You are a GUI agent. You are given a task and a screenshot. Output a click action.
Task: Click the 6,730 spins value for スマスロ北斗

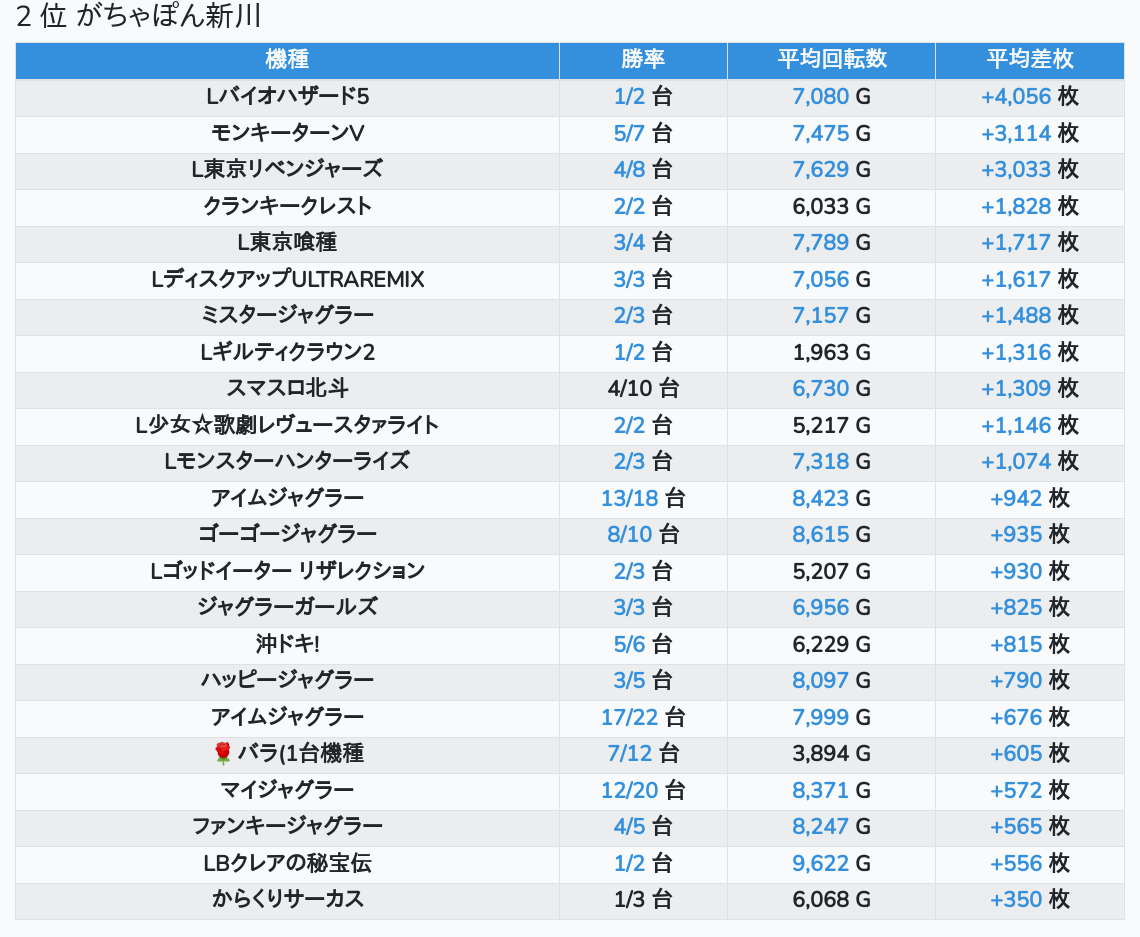[820, 388]
